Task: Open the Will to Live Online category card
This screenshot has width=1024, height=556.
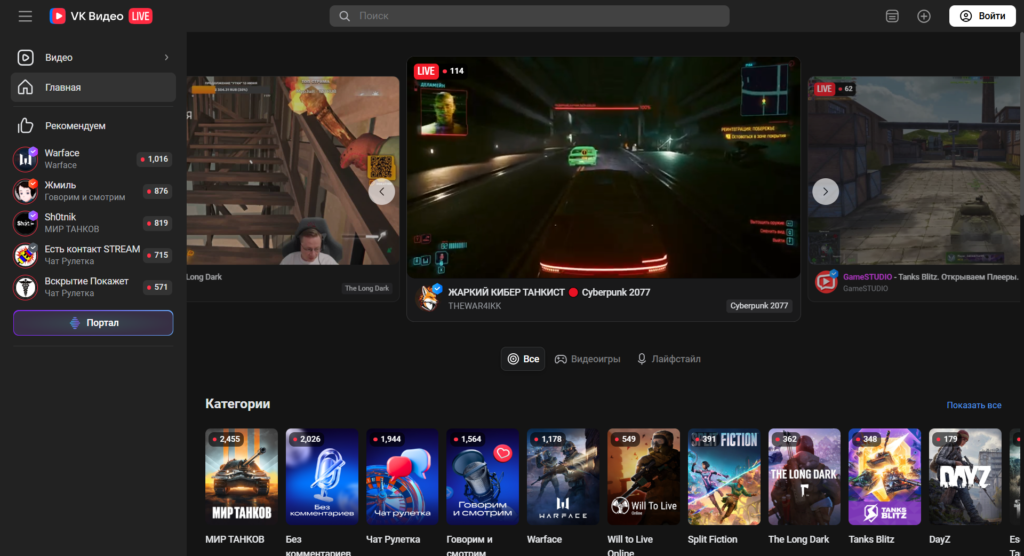Action: click(643, 477)
